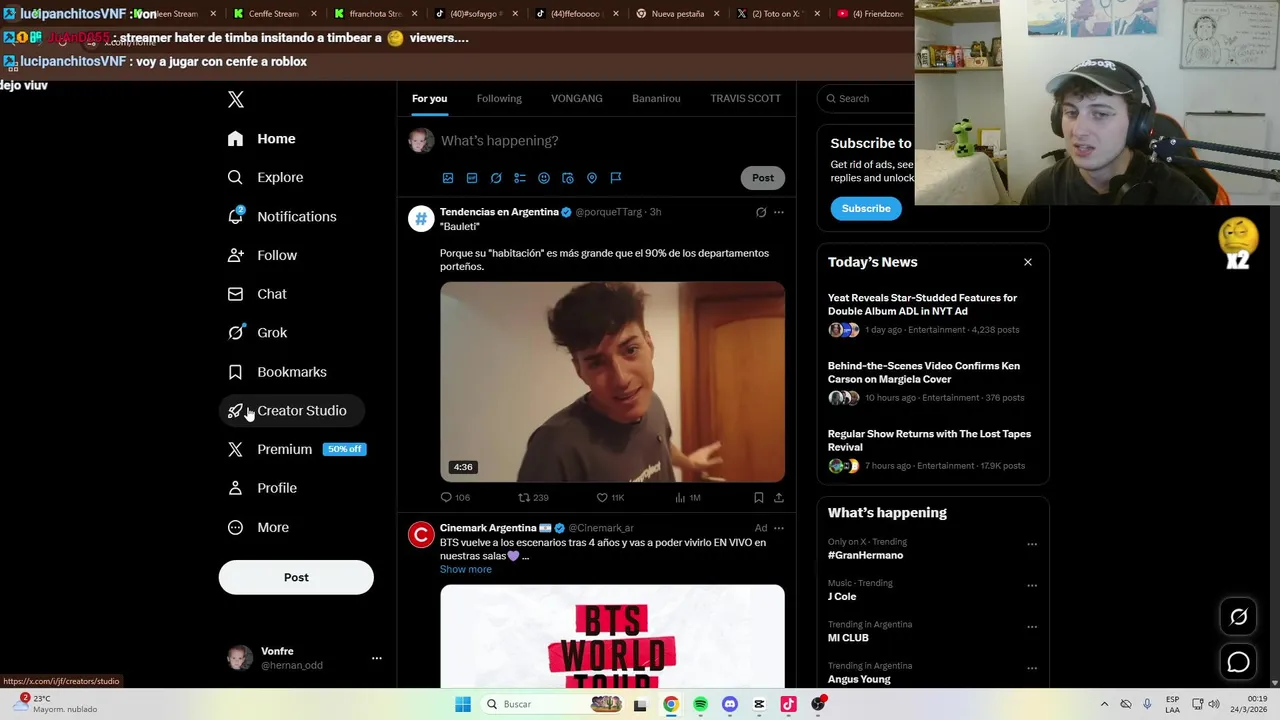Open more options for MI CLUB trend
The width and height of the screenshot is (1280, 720).
coord(1032,627)
